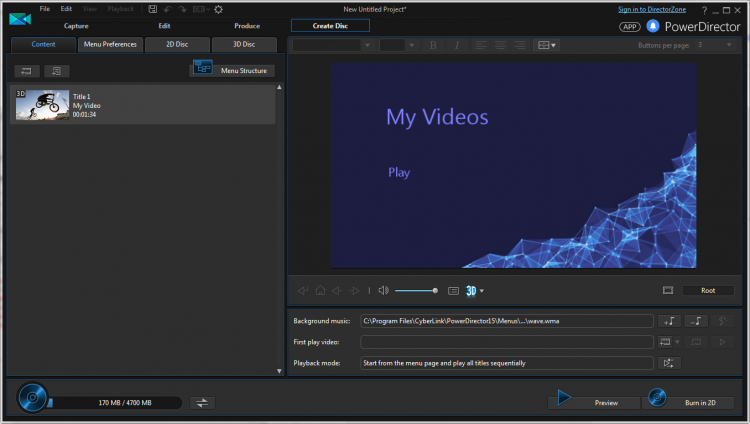The height and width of the screenshot is (424, 750).
Task: Expand the first play video dropdown arrow
Action: [x=677, y=342]
